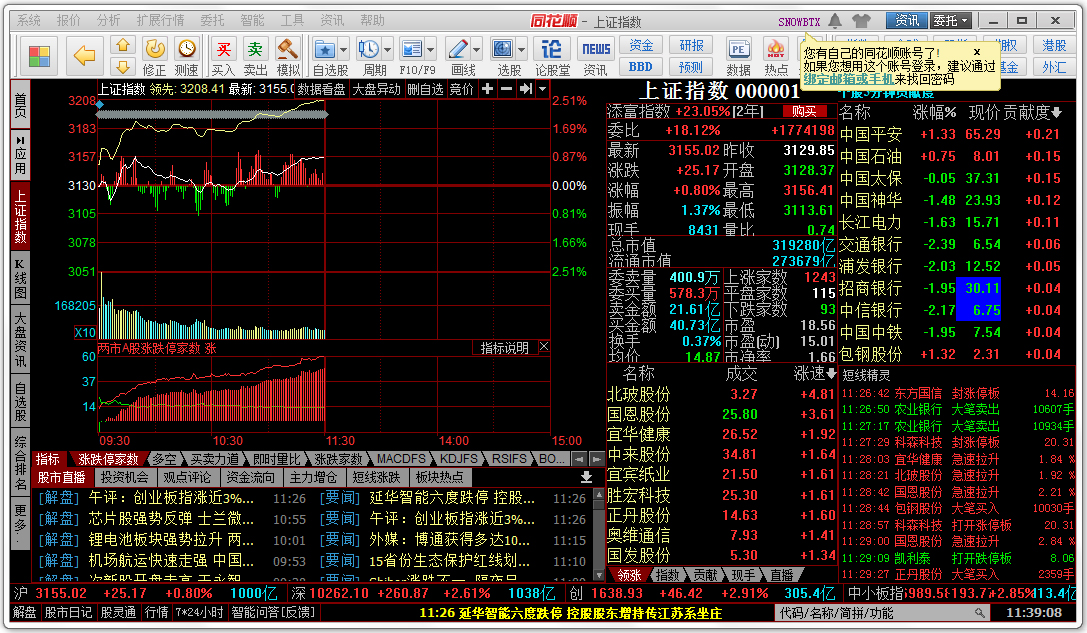The width and height of the screenshot is (1087, 633).
Task: Click the 预测 button
Action: tap(691, 67)
